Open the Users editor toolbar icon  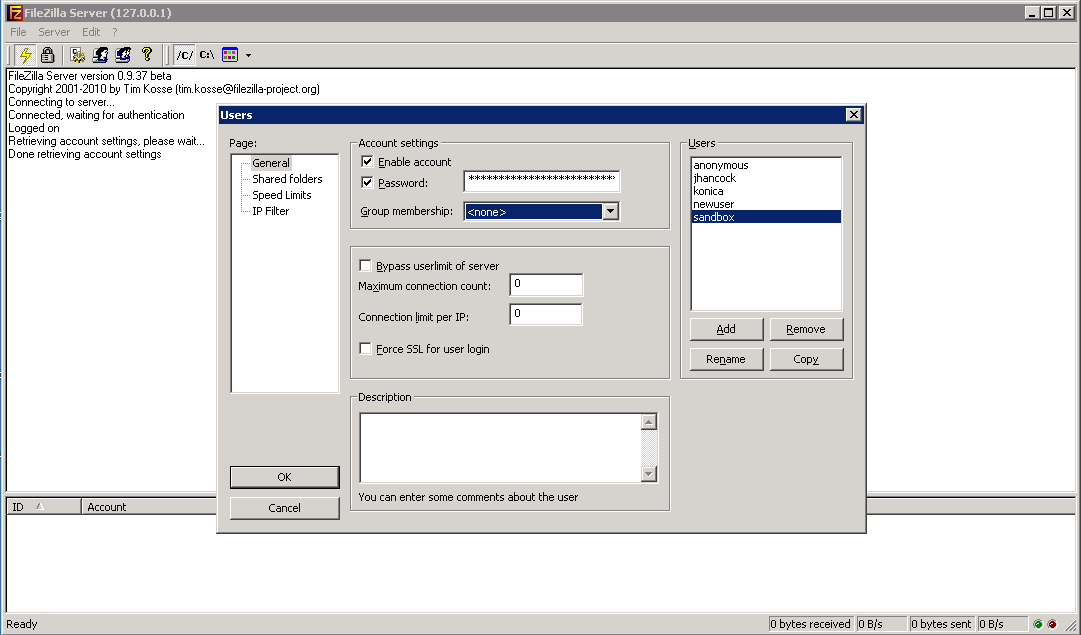101,55
